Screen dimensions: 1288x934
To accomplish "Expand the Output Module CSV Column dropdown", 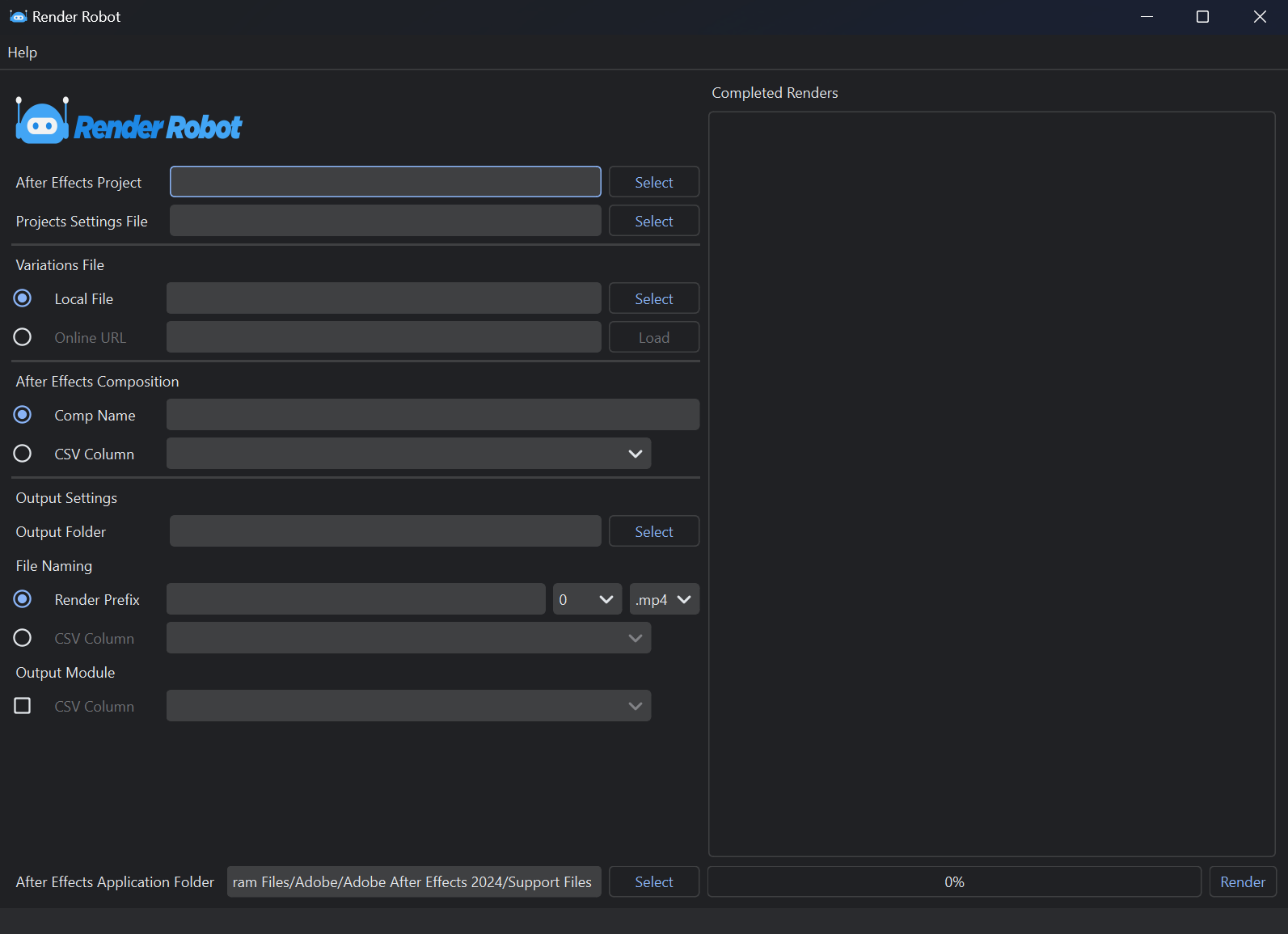I will coord(408,706).
